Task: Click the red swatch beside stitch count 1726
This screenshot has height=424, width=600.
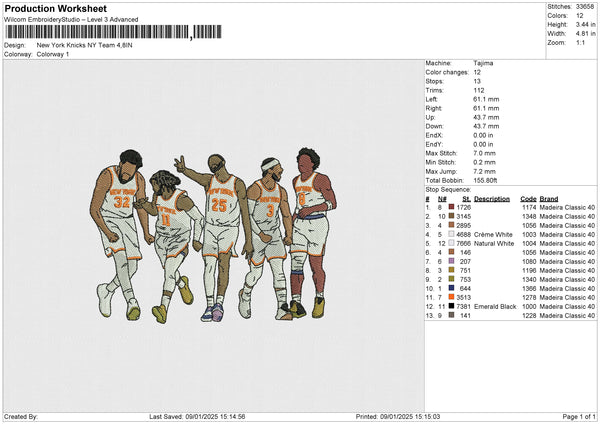Action: (x=452, y=207)
